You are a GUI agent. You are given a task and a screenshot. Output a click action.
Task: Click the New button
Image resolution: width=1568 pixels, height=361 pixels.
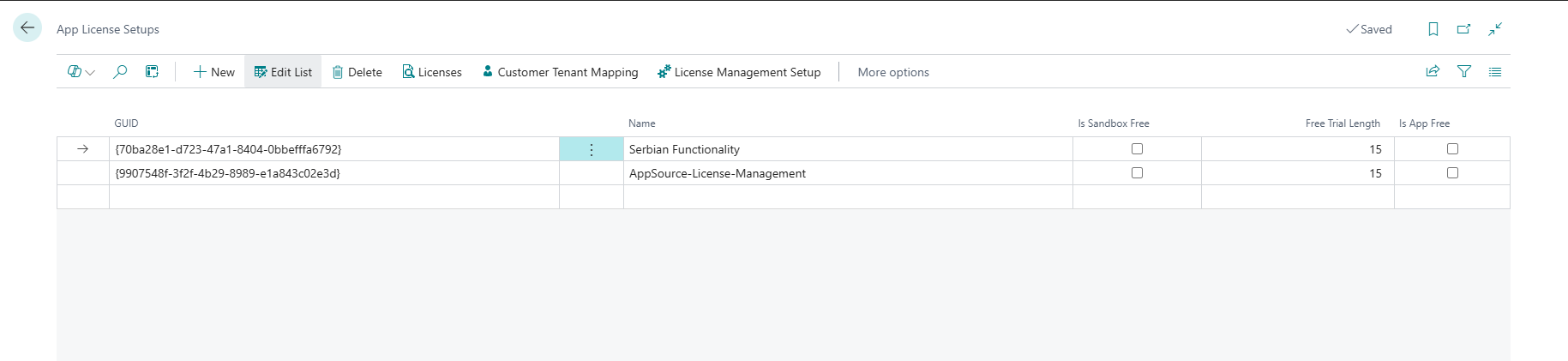coord(214,72)
